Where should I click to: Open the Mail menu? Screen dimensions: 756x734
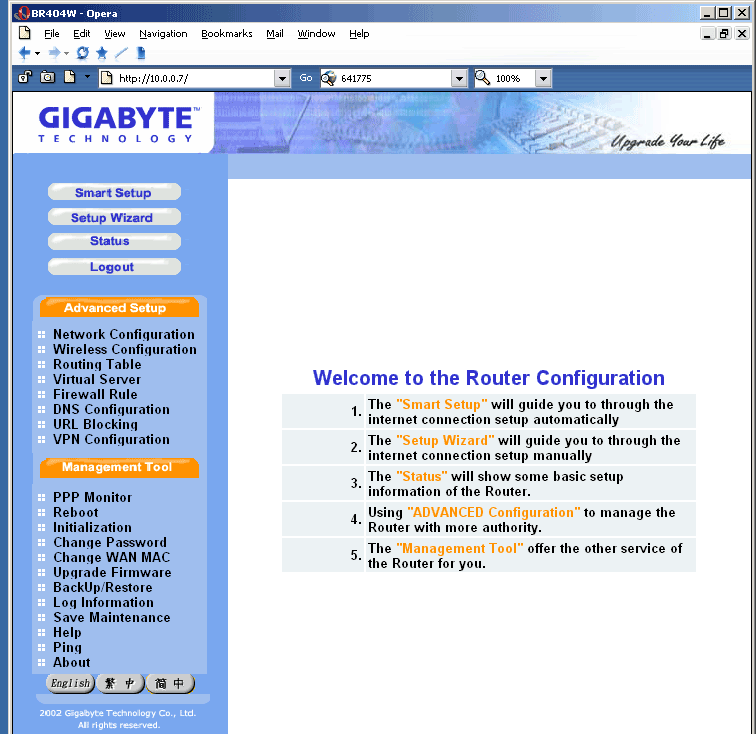tap(275, 34)
